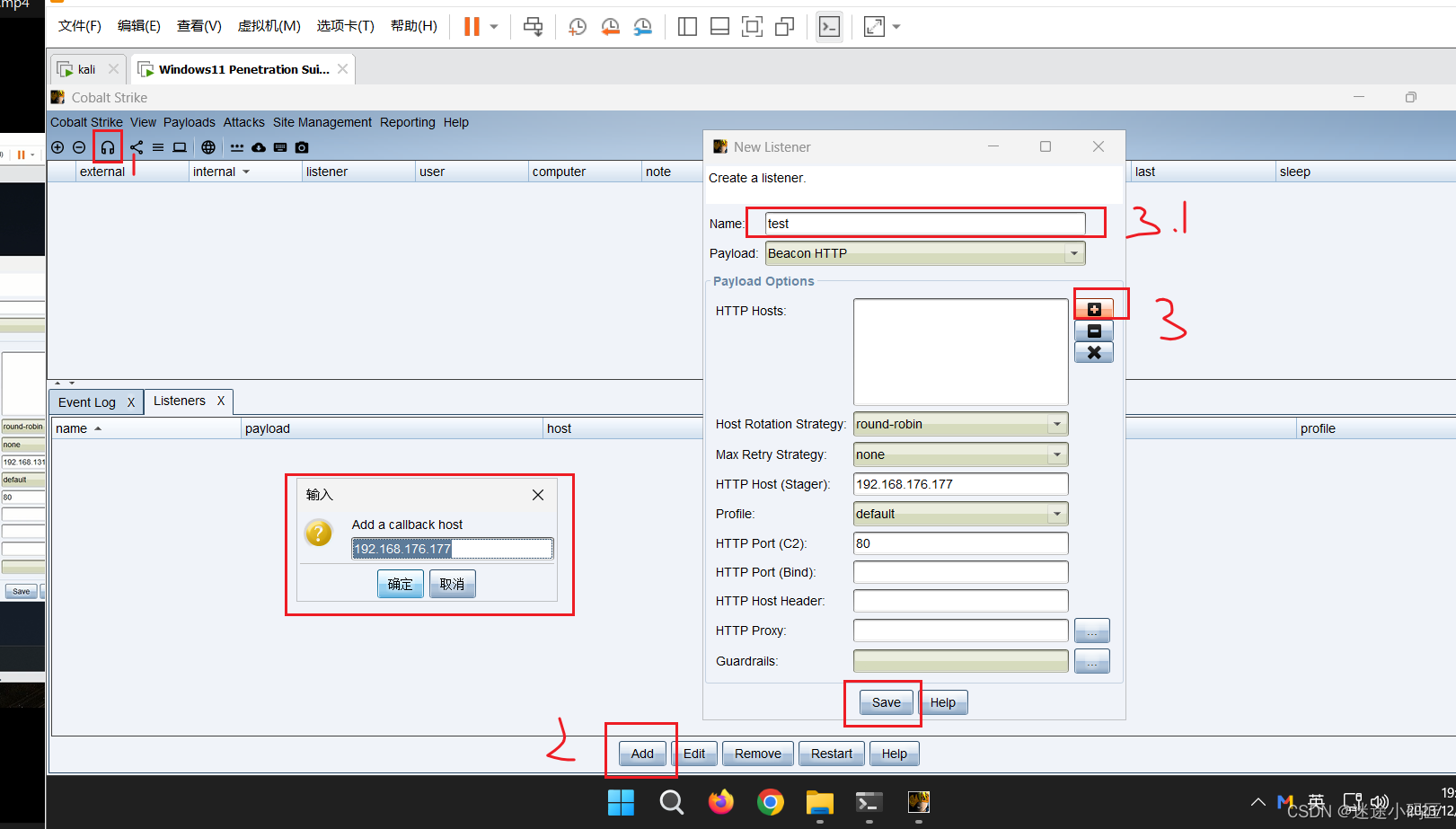Confirm callback host with 确定
Screen dimensions: 1456x829
tap(401, 584)
